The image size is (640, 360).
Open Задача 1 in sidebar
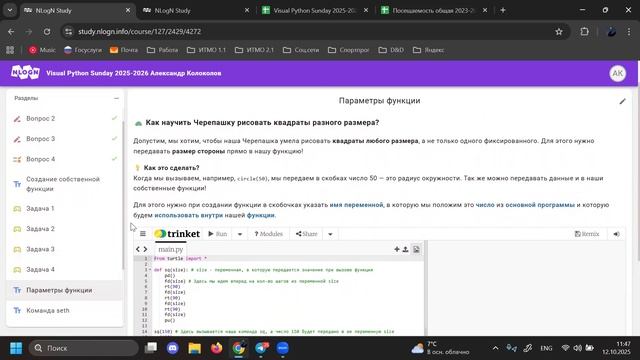(x=64, y=209)
